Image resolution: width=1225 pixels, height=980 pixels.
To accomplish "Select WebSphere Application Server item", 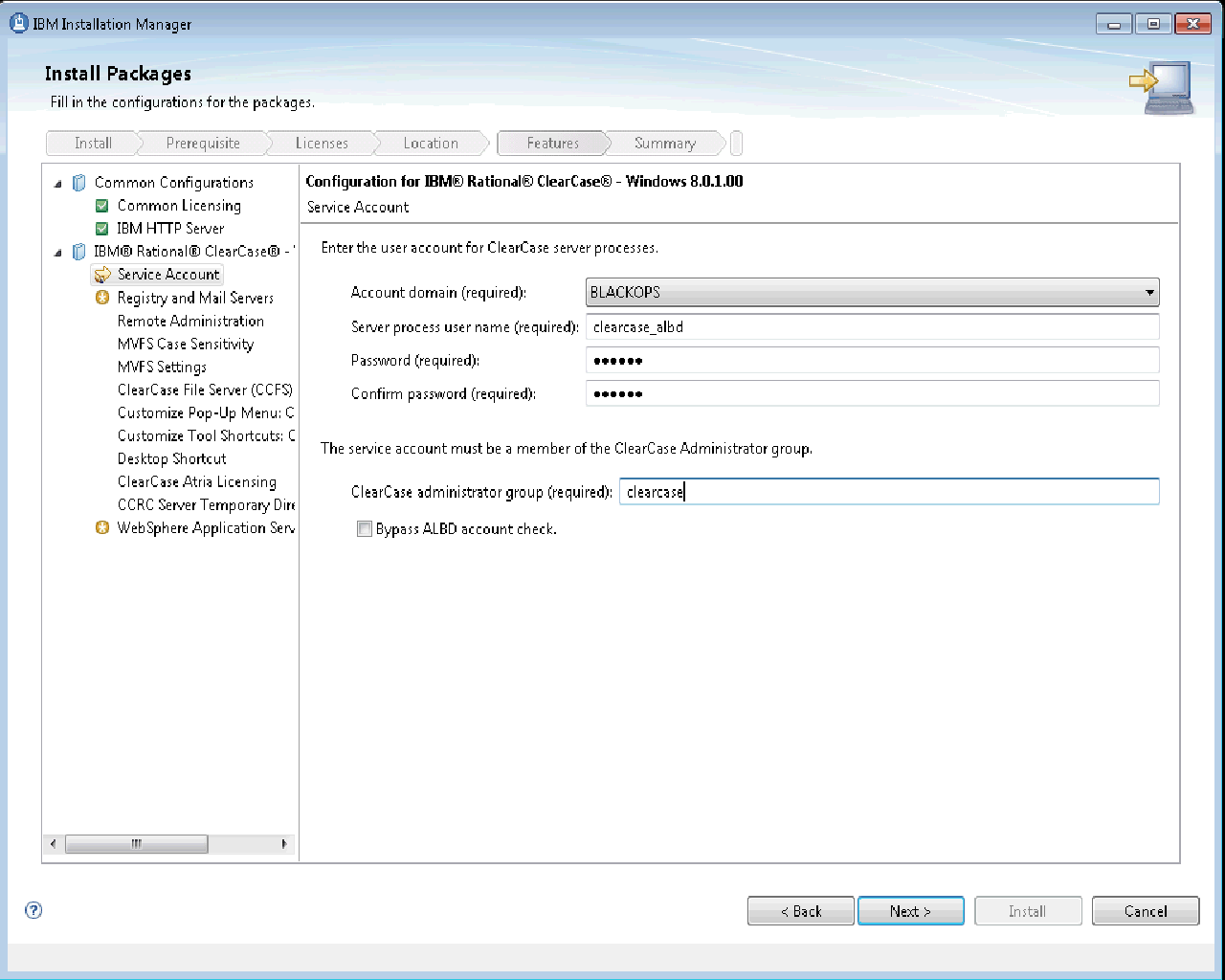I will [x=206, y=527].
